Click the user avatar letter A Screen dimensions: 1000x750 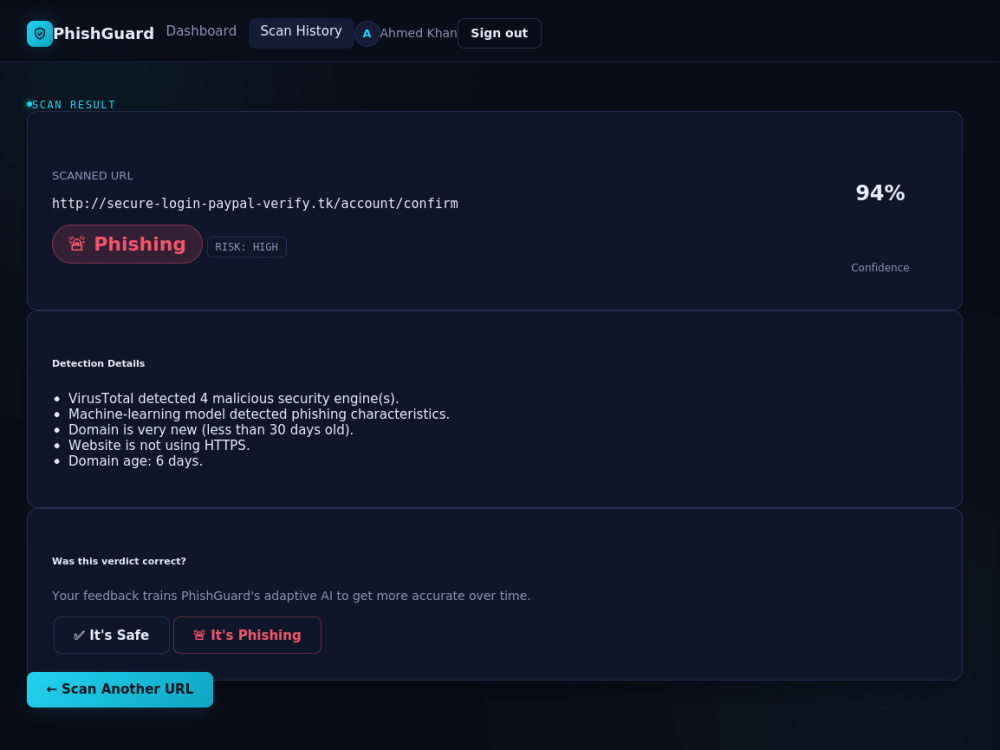pos(367,34)
